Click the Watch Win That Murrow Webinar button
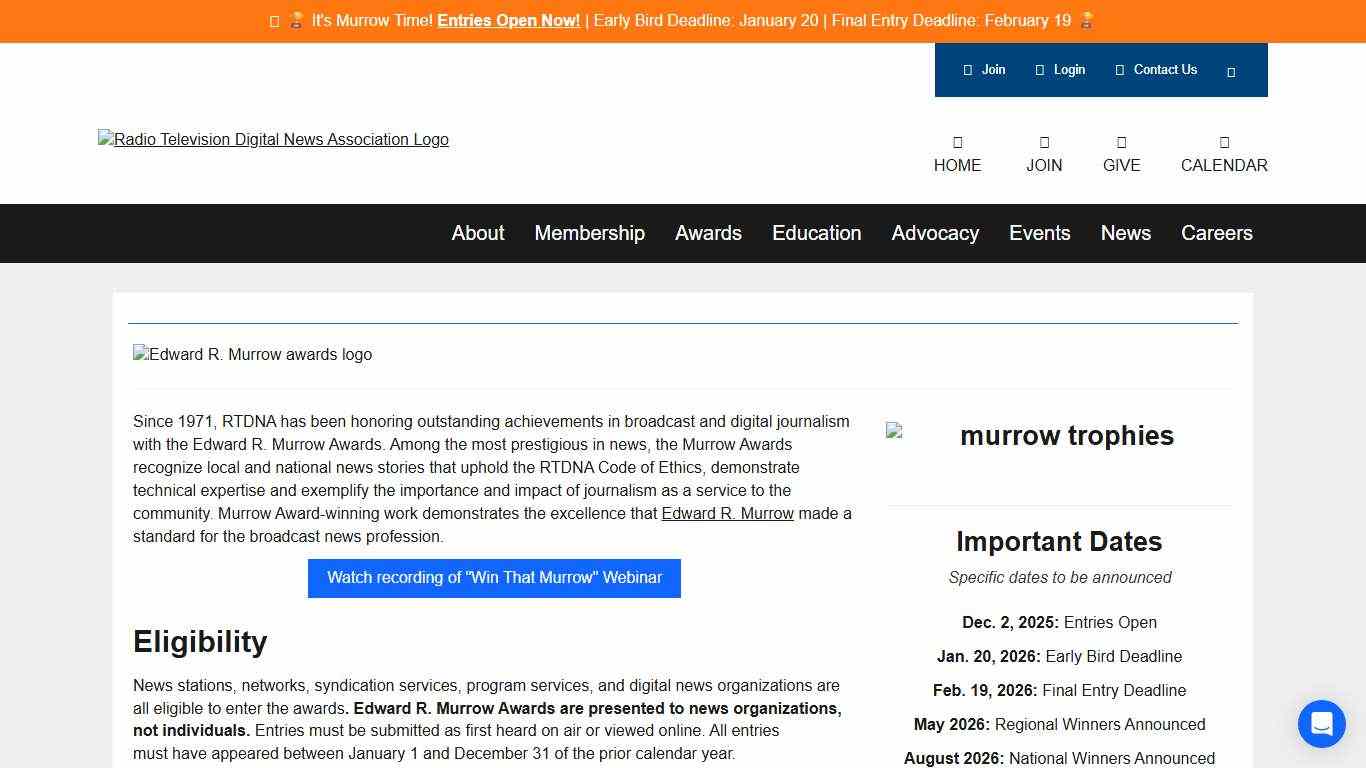This screenshot has height=768, width=1366. (493, 578)
